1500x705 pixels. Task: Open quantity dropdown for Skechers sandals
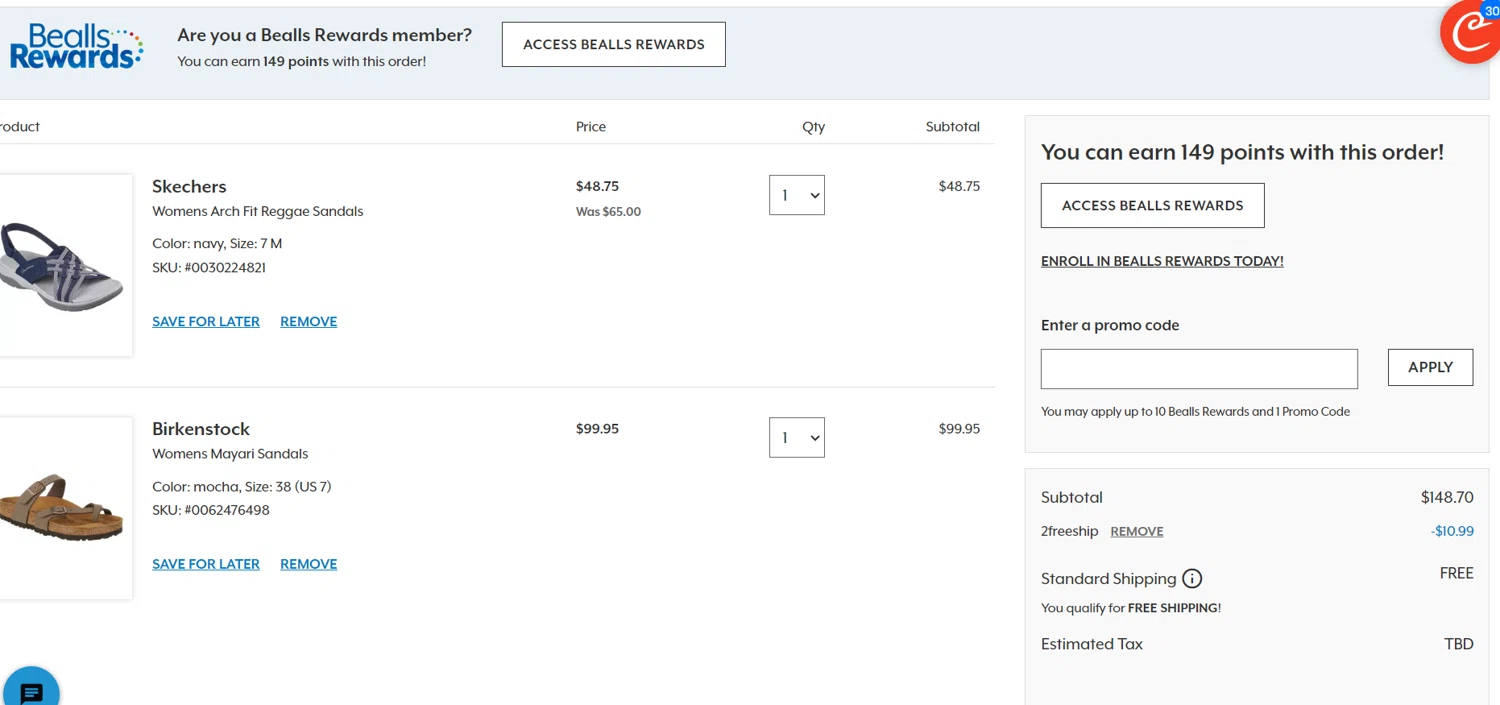tap(797, 195)
